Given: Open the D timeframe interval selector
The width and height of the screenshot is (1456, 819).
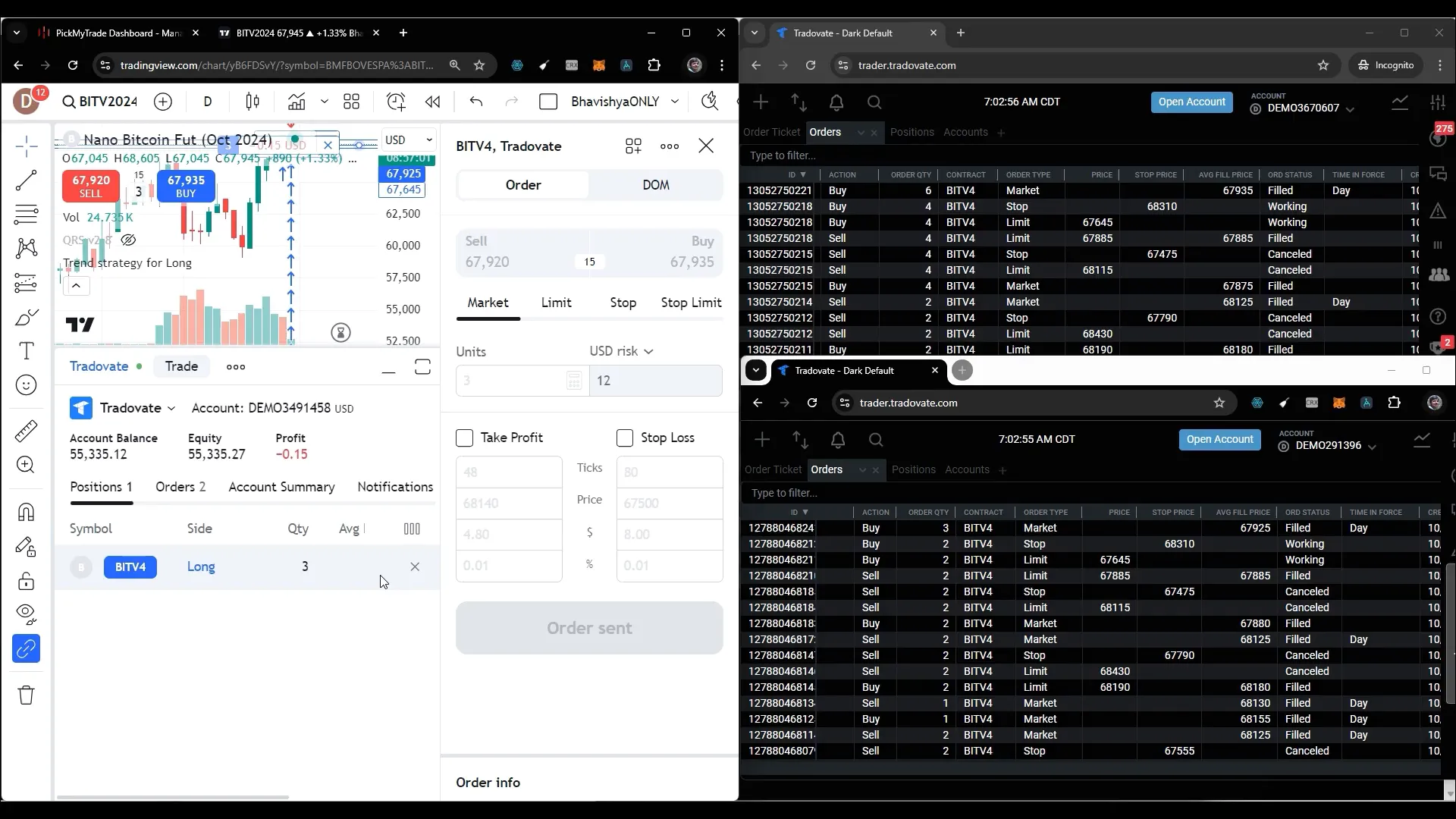Looking at the screenshot, I should coord(208,102).
